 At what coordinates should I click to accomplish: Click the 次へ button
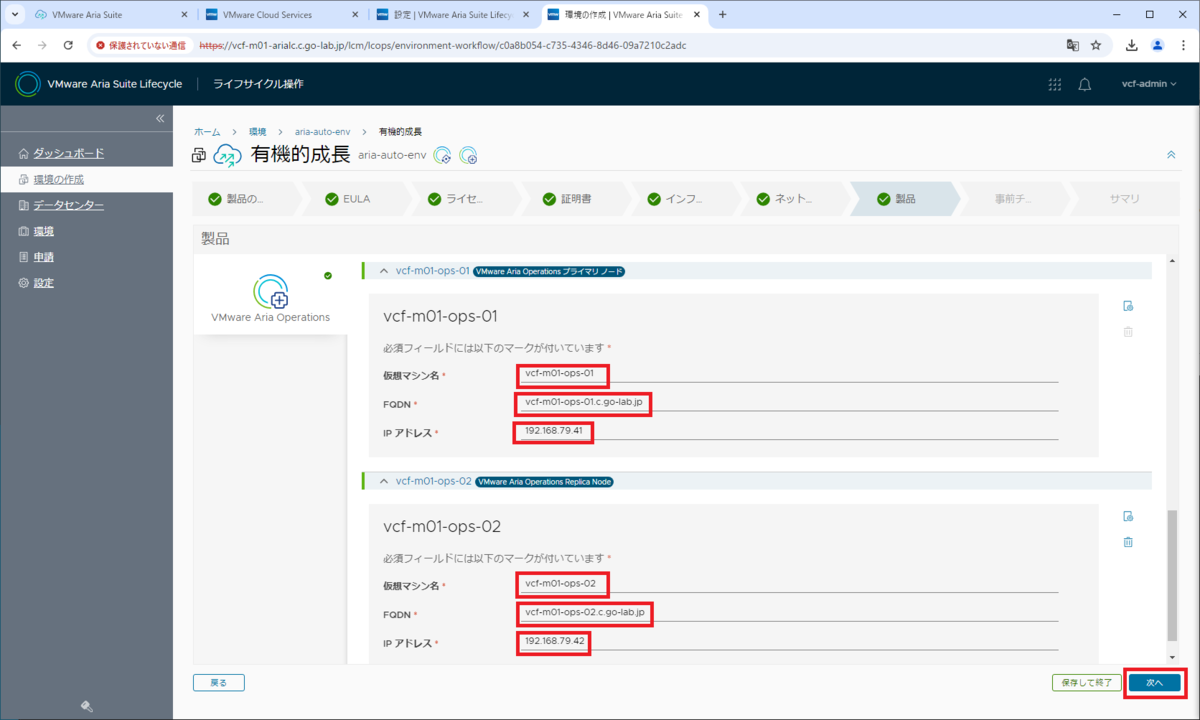point(1154,683)
